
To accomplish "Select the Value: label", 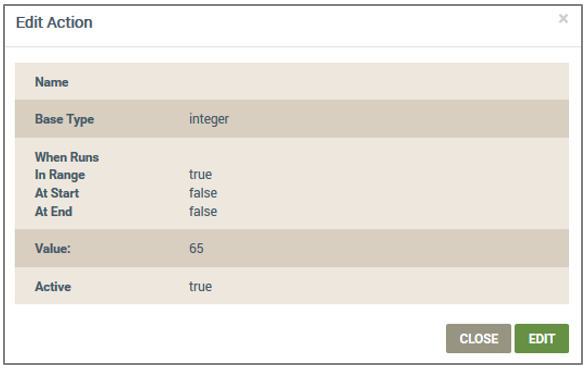I will [x=53, y=248].
